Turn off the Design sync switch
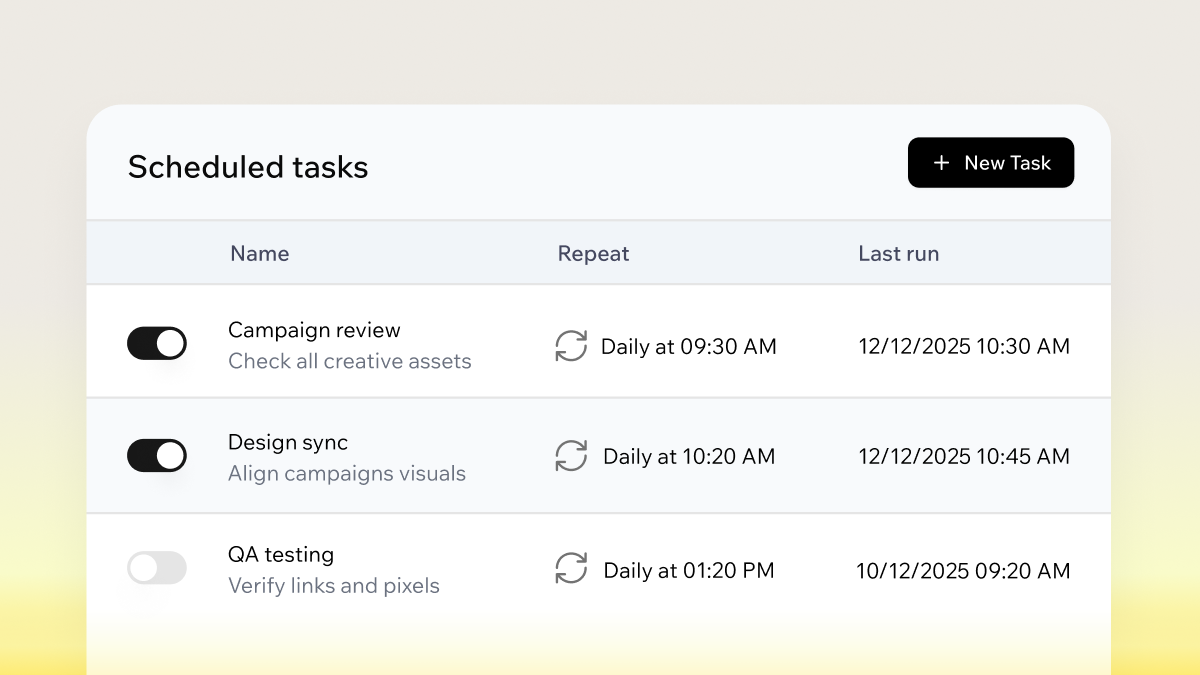This screenshot has width=1200, height=675. tap(157, 455)
